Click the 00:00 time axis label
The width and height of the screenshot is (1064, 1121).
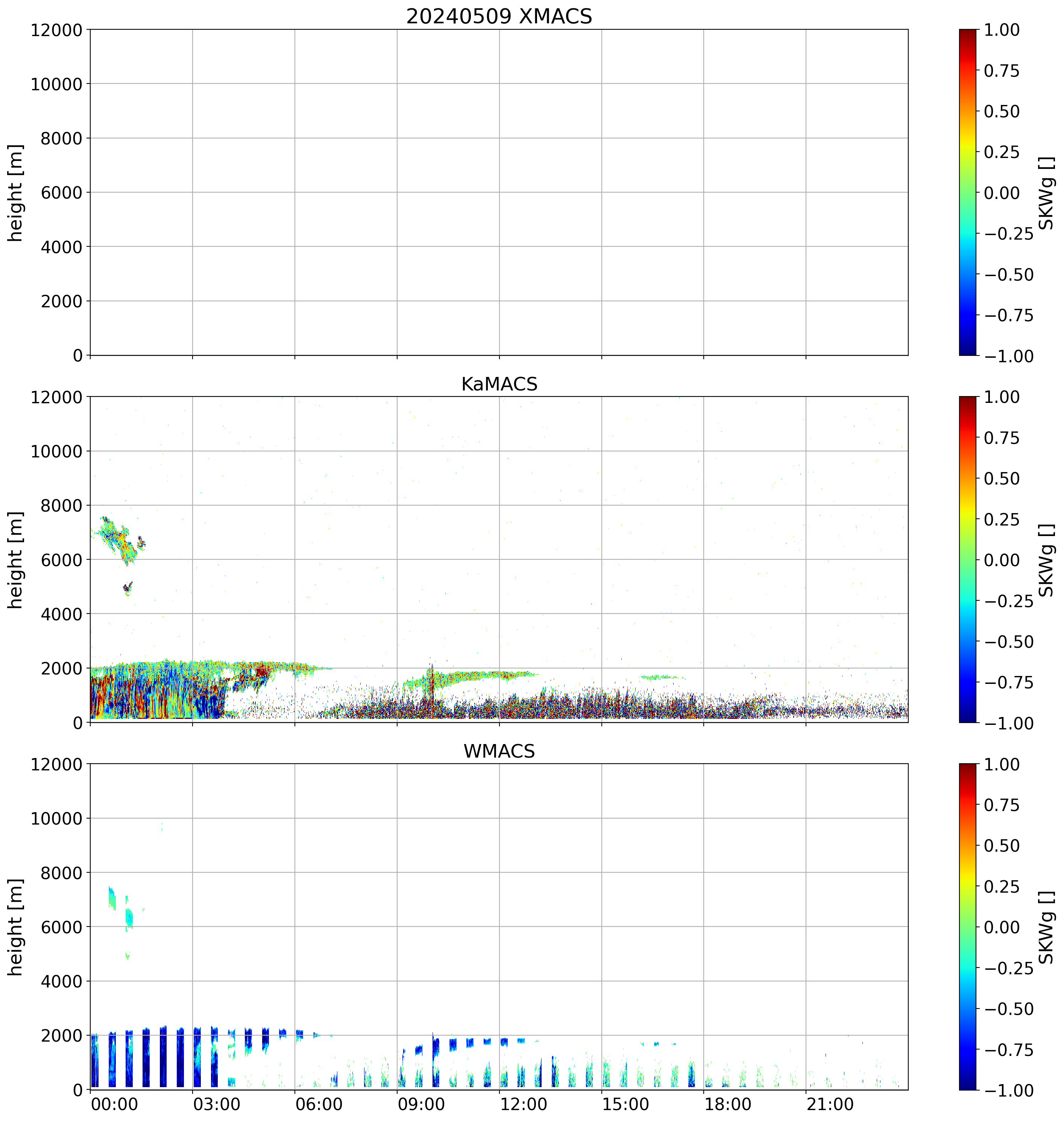pos(114,1104)
